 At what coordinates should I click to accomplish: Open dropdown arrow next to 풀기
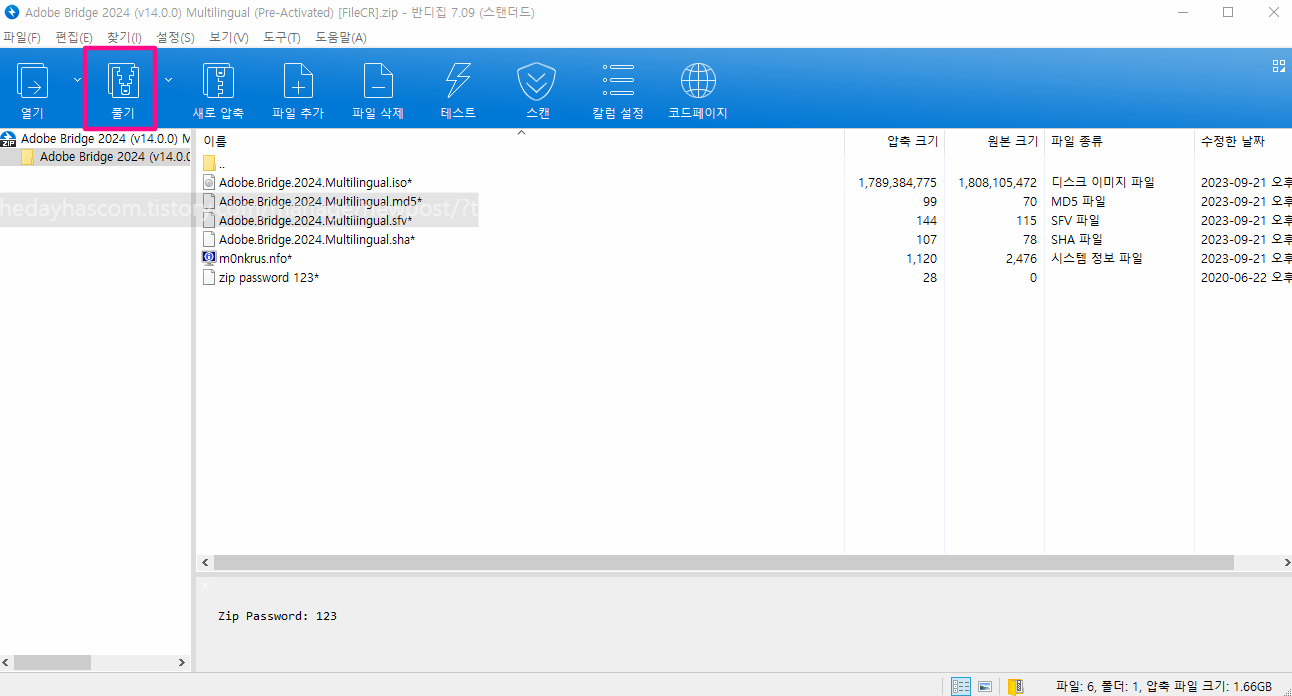(168, 79)
